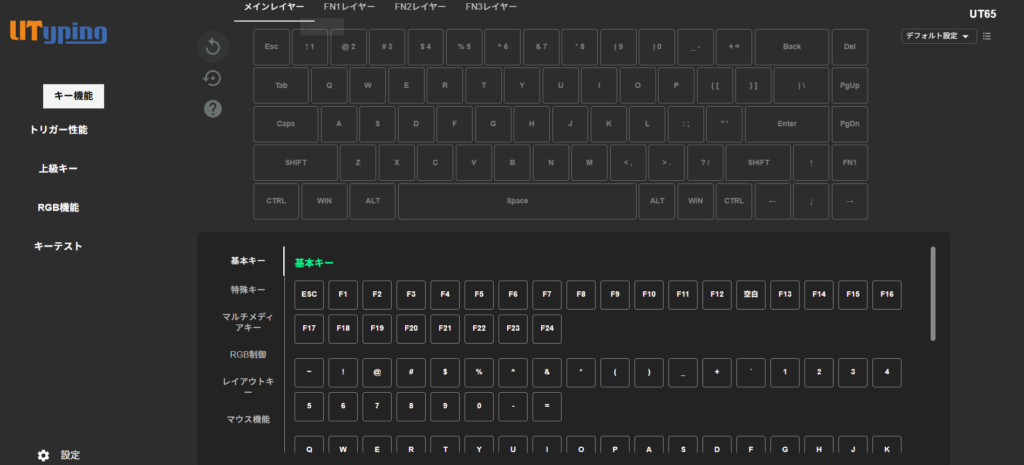The height and width of the screenshot is (465, 1024).
Task: Switch to the FN3レイヤー tab
Action: 491,7
